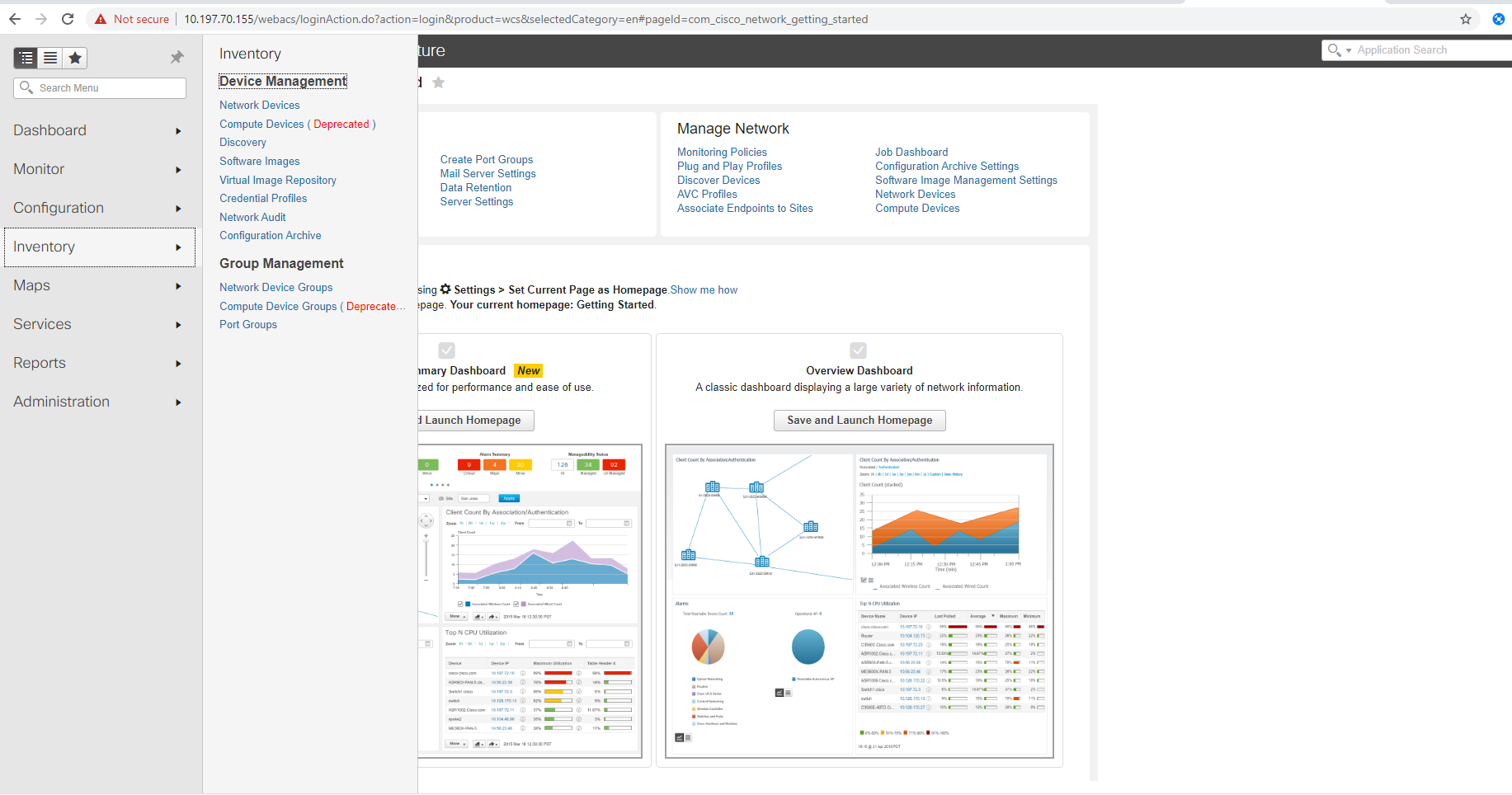Viewport: 1512px width, 795px height.
Task: Click the Search Menu input field
Action: tap(100, 88)
